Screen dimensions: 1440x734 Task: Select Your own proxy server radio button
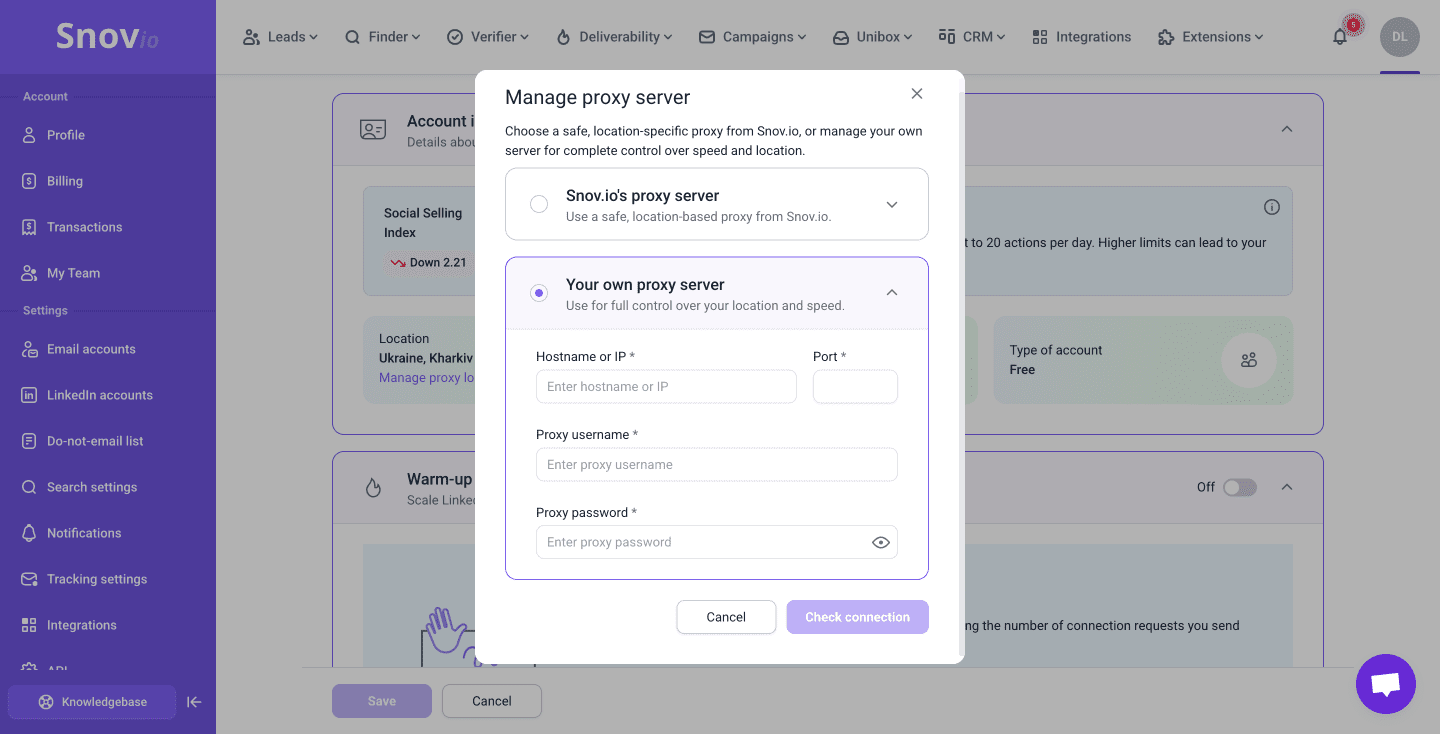(539, 293)
